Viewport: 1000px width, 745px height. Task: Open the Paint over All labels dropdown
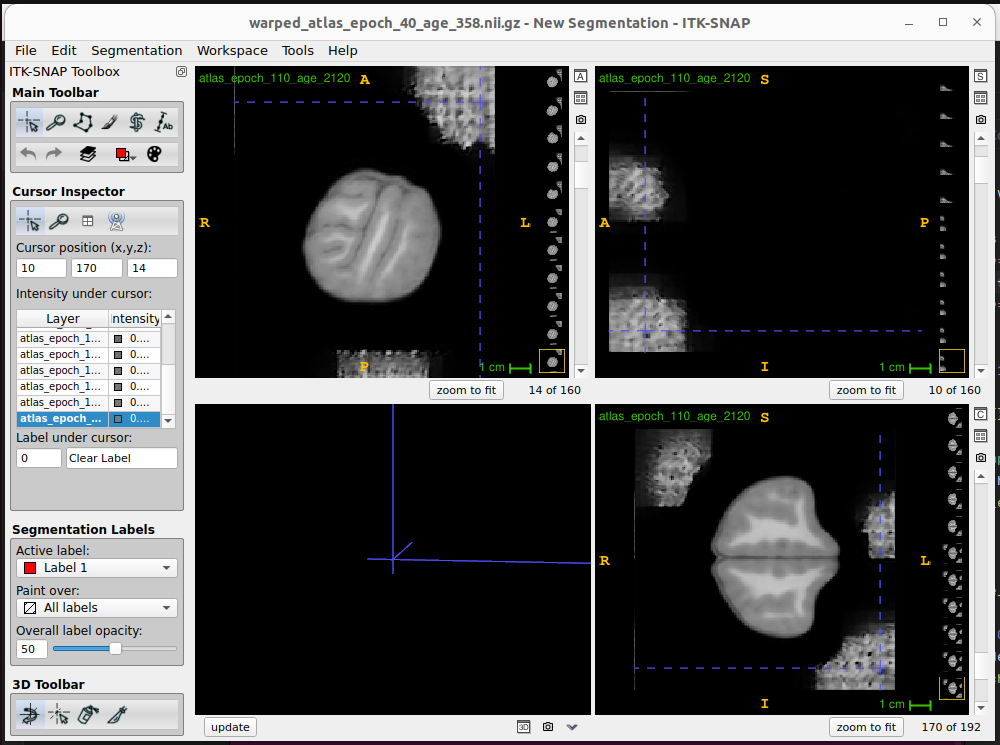coord(97,608)
